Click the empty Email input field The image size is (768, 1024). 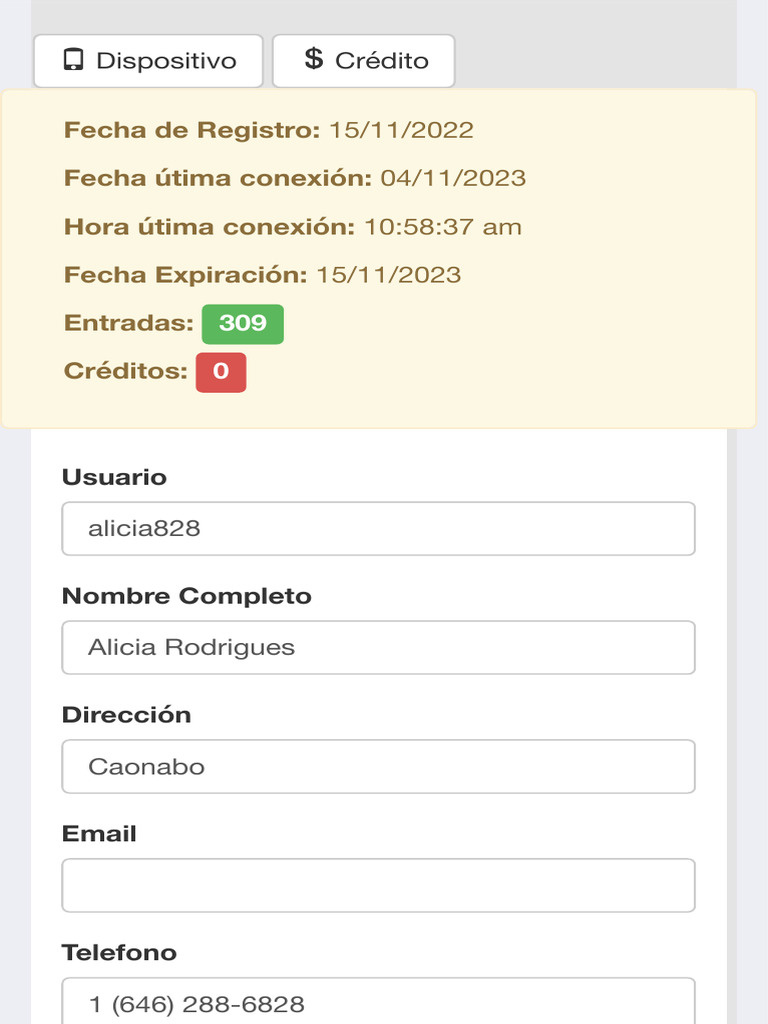[378, 886]
